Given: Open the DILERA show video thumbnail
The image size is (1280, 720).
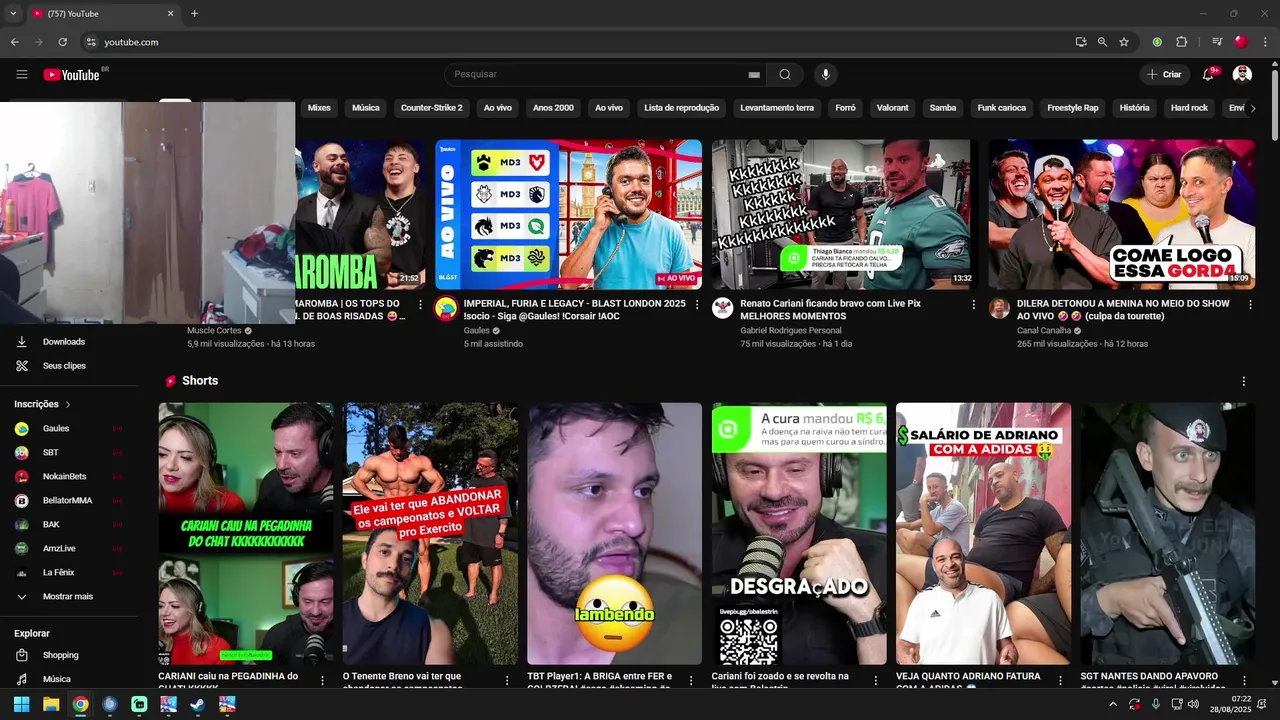Looking at the screenshot, I should click(x=1122, y=214).
